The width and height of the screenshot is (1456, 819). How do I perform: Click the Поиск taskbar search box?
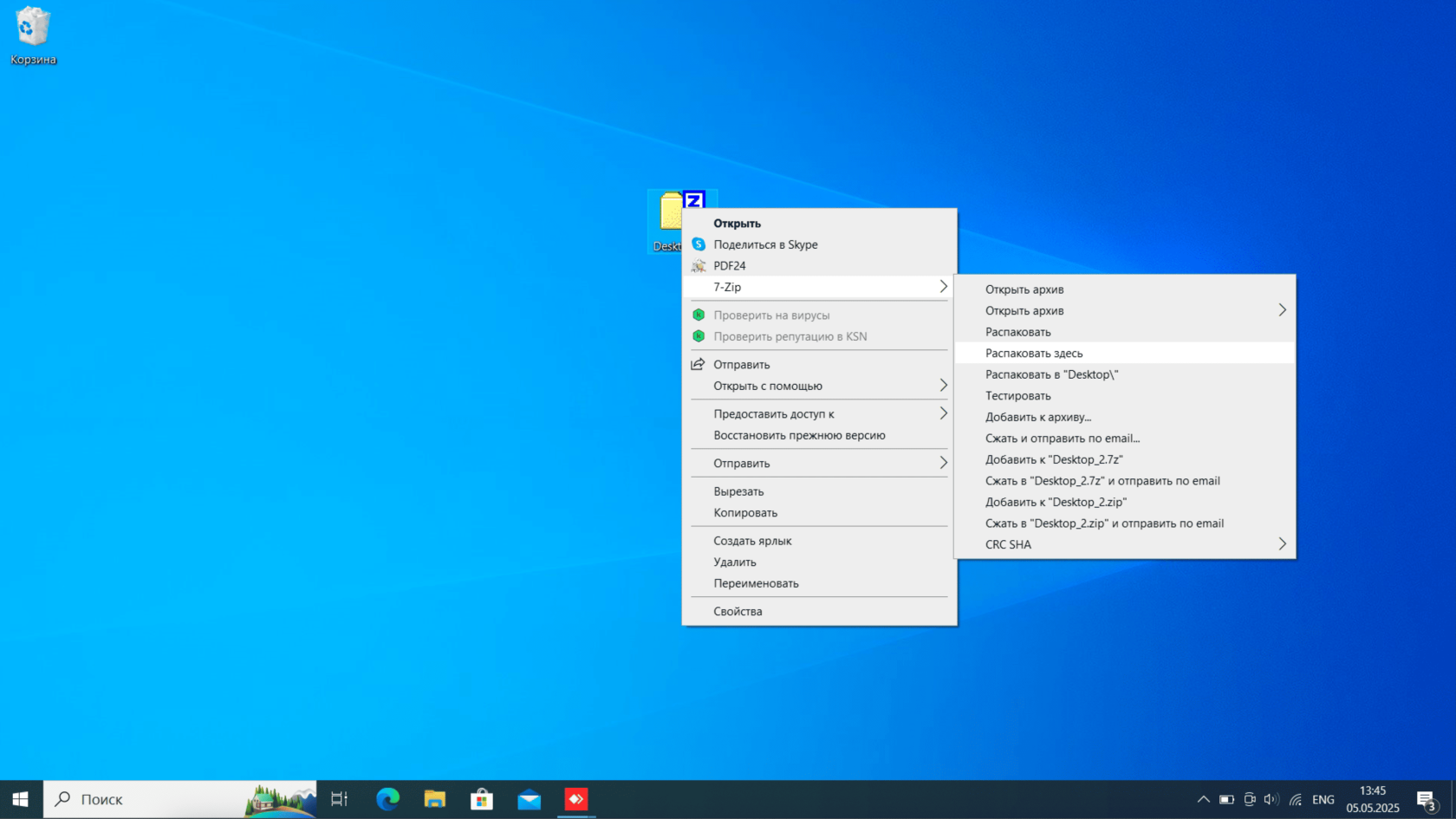point(180,799)
